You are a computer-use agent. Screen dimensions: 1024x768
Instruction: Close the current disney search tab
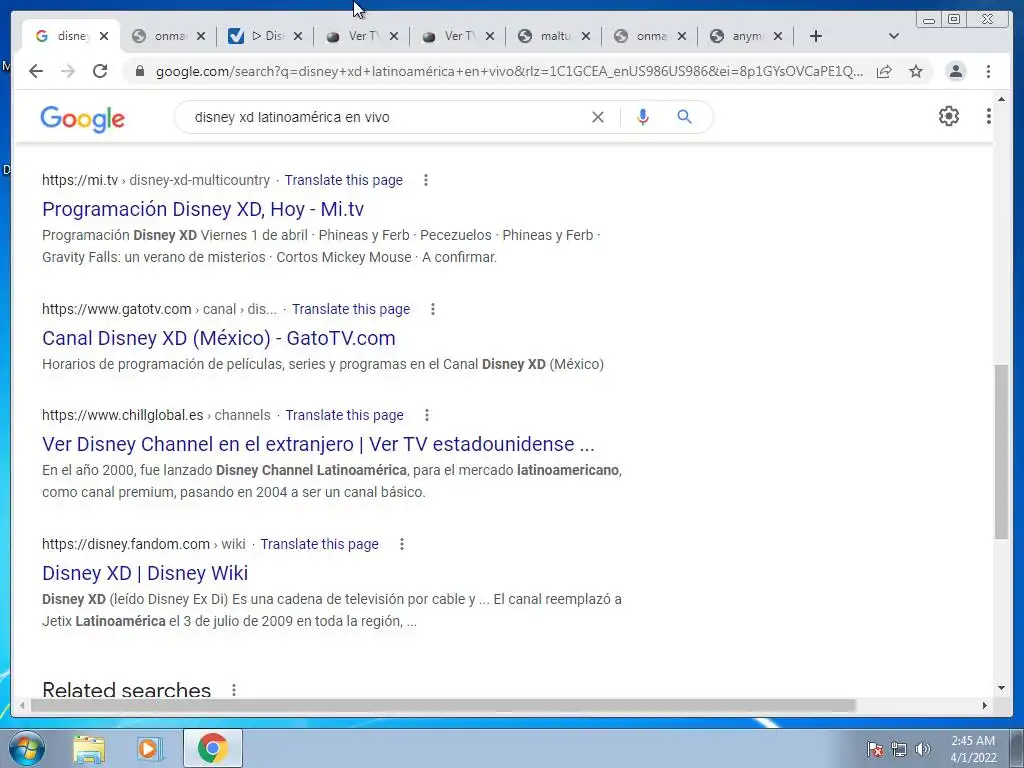104,37
